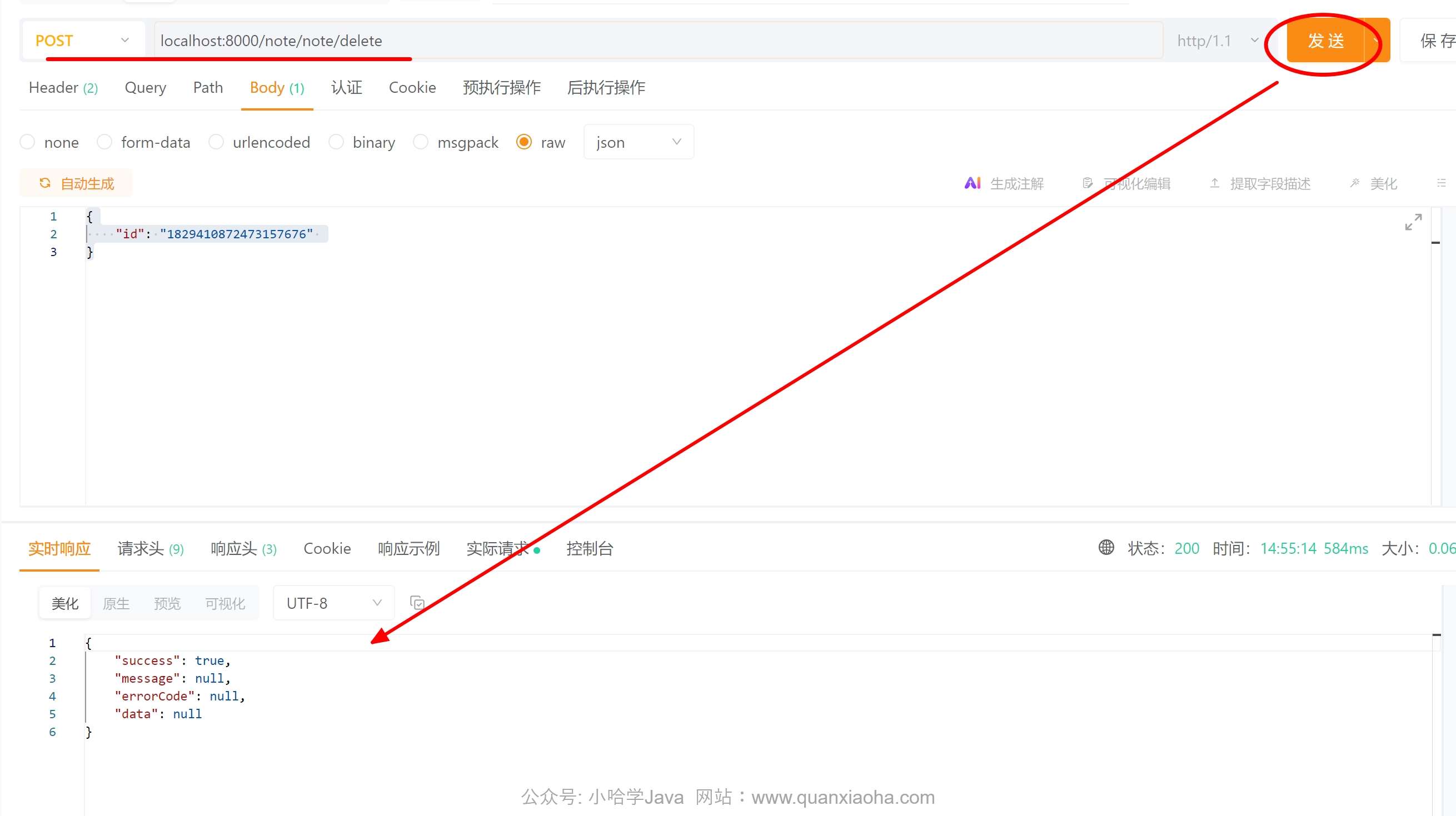Copy response content with the copy icon
1456x816 pixels.
click(417, 603)
